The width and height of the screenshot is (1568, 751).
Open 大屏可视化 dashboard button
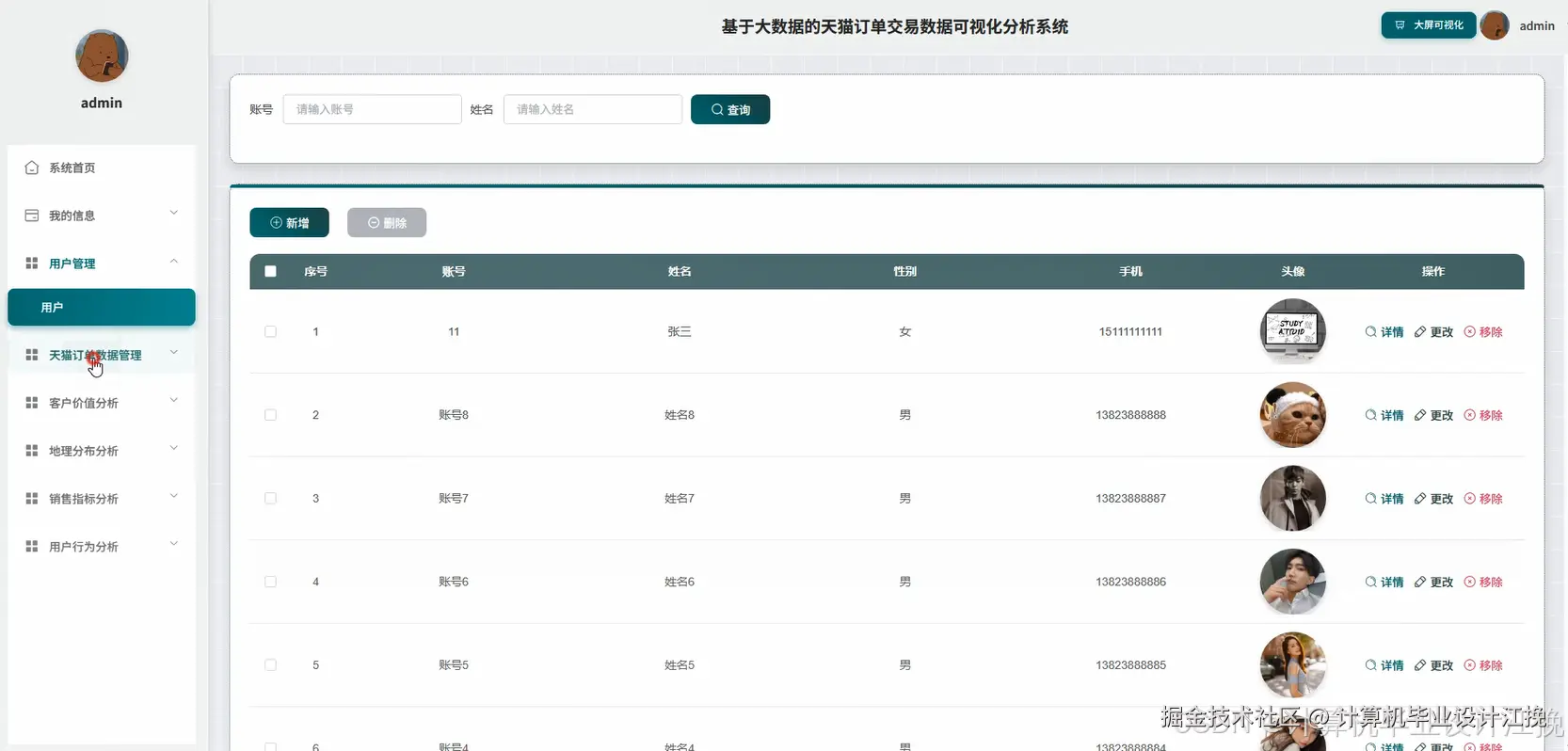pos(1429,25)
